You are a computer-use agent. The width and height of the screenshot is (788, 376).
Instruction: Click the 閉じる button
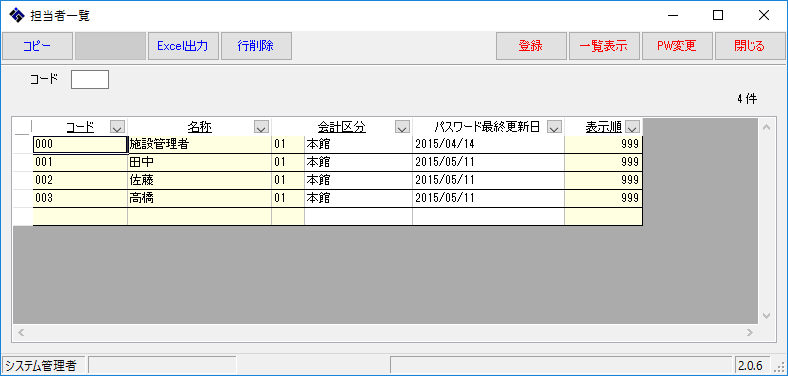pos(750,46)
